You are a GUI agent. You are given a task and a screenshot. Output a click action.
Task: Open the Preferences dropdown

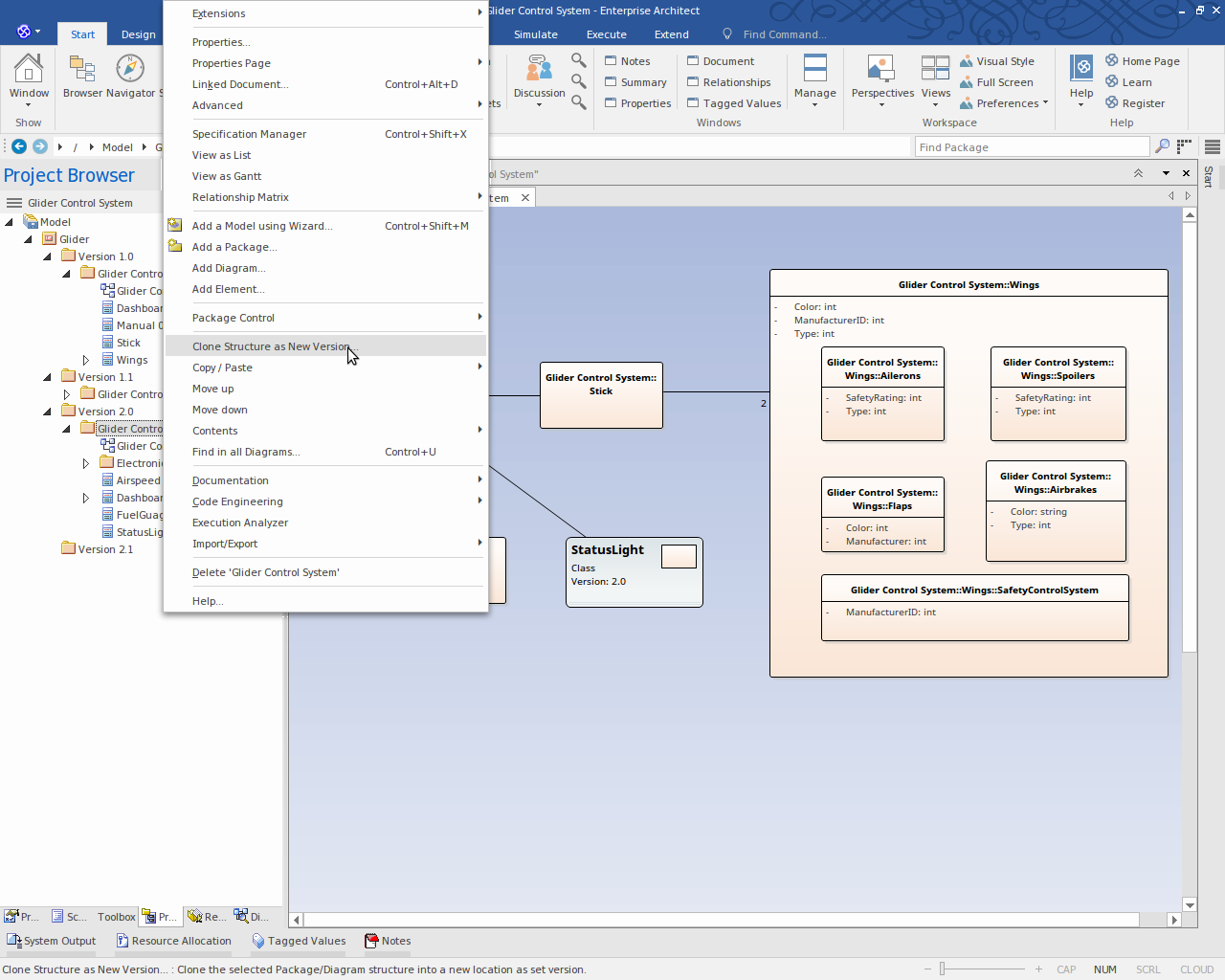pos(1006,103)
